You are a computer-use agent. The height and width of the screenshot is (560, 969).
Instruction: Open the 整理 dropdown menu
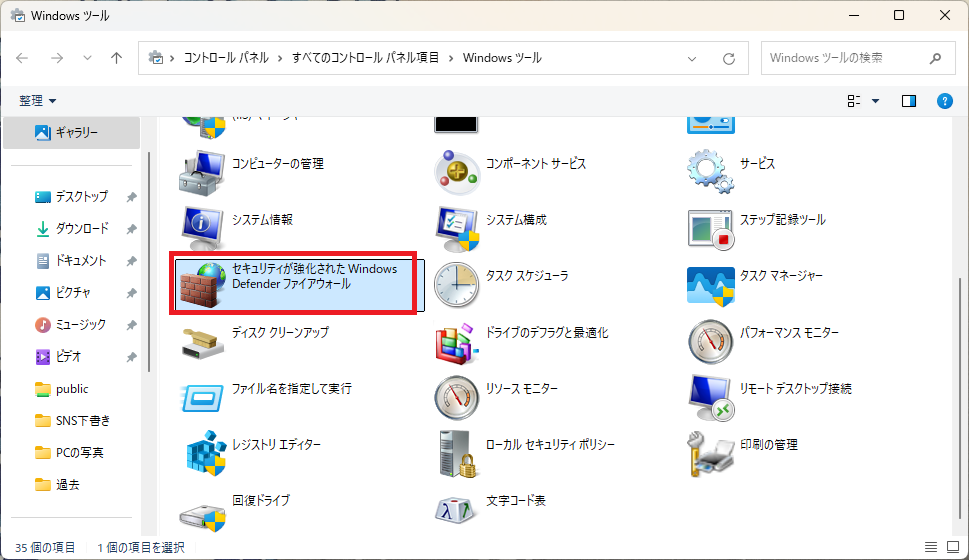click(38, 101)
